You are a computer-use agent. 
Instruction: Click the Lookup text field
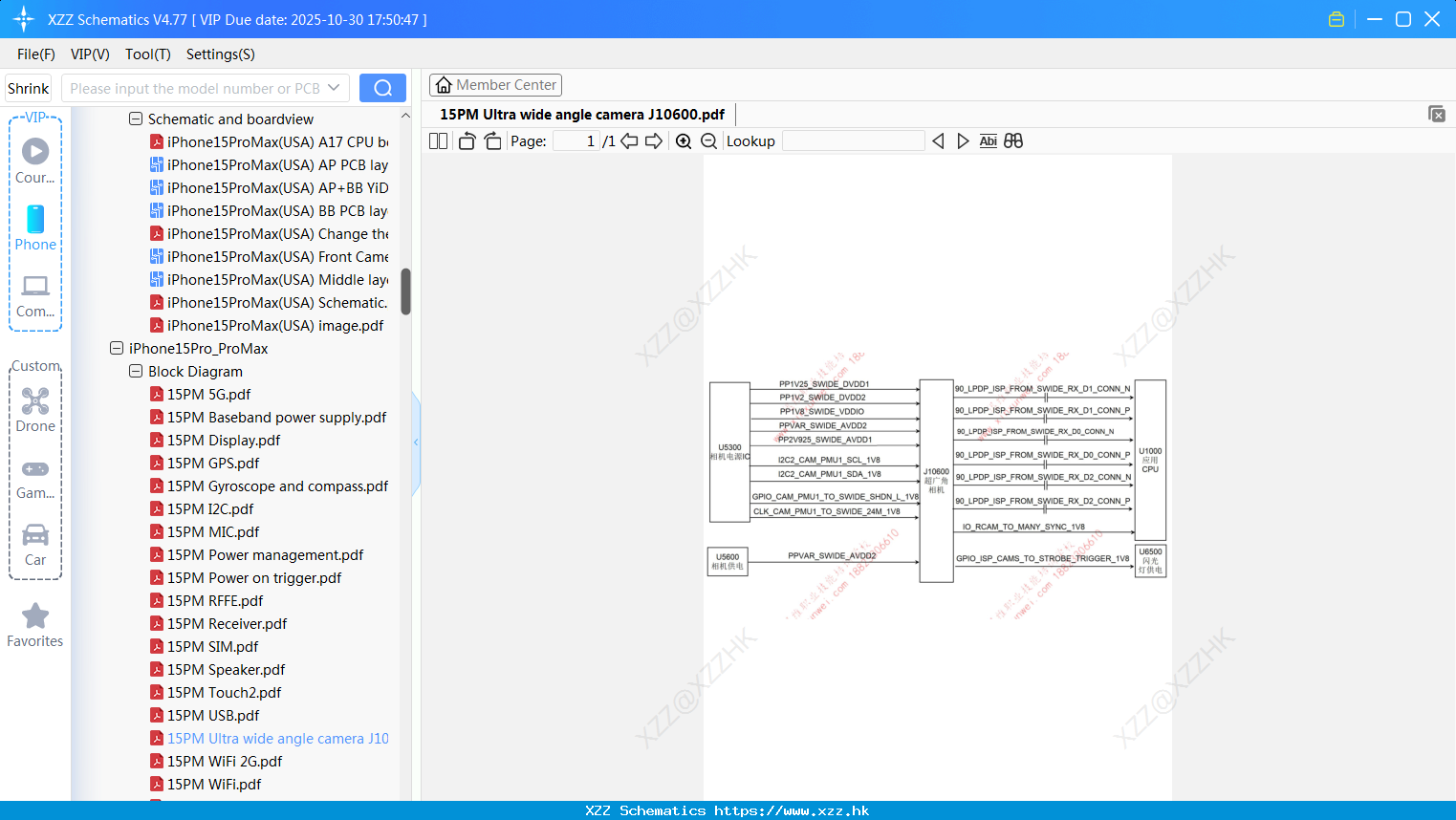point(854,141)
